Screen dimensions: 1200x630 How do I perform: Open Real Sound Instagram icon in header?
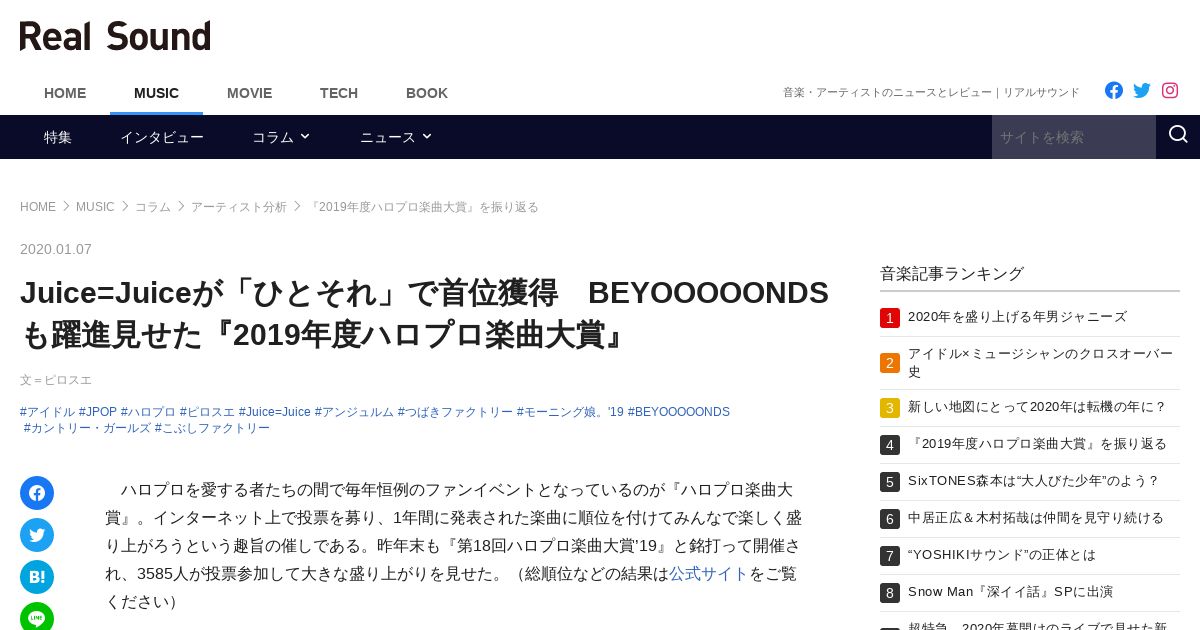(x=1170, y=90)
